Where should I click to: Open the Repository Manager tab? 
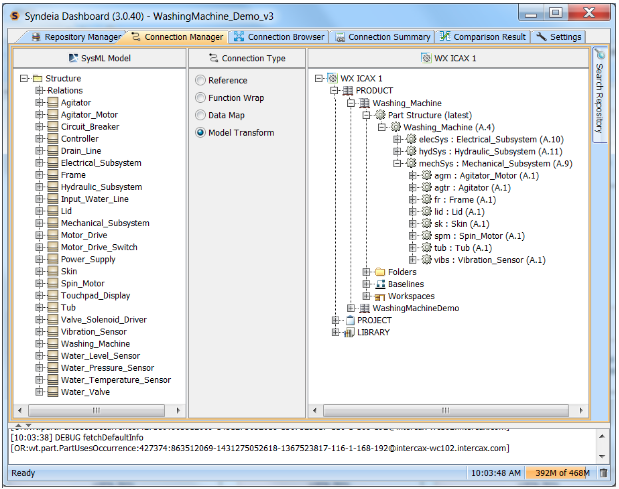76,37
